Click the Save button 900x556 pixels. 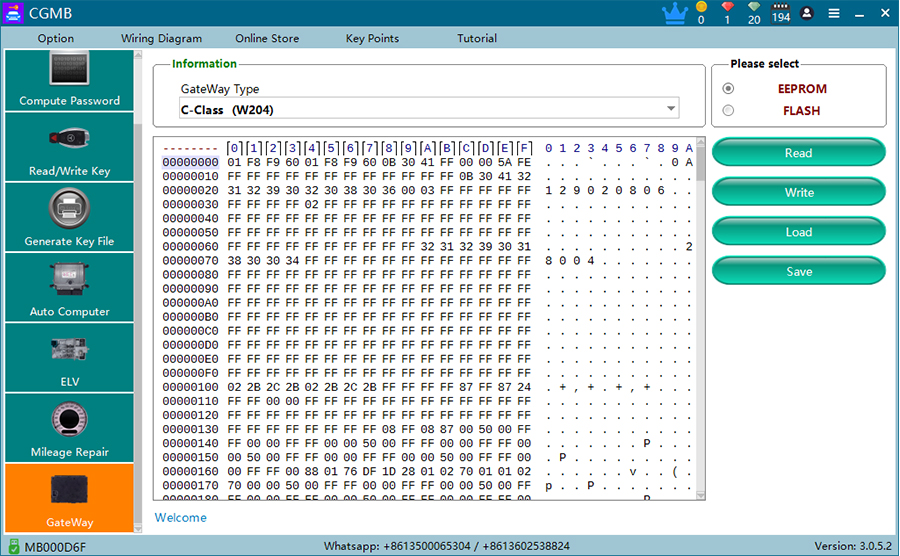pyautogui.click(x=798, y=271)
